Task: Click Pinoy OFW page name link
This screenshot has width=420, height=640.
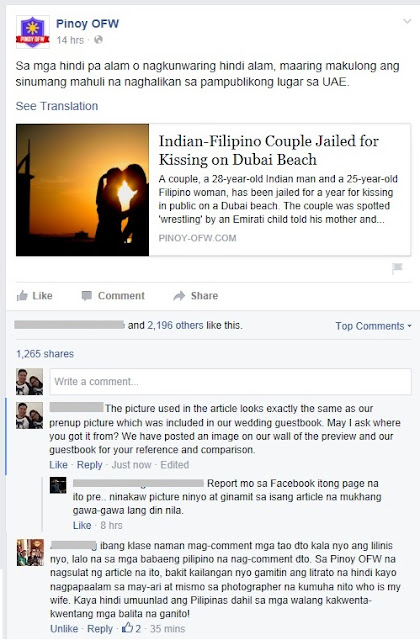Action: (87, 24)
